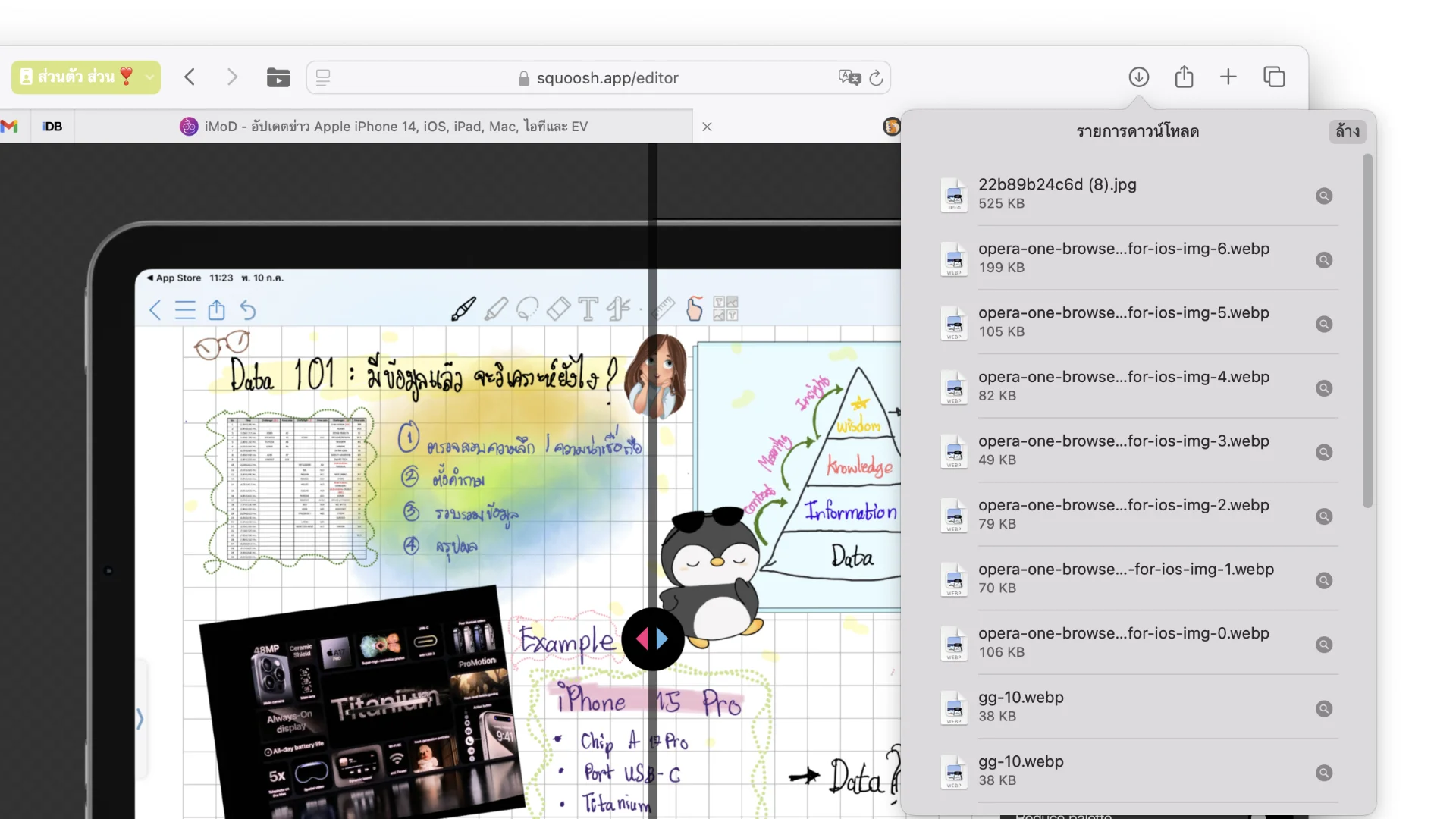Open the pinned Gmail tab
This screenshot has width=1456, height=819.
[x=10, y=127]
